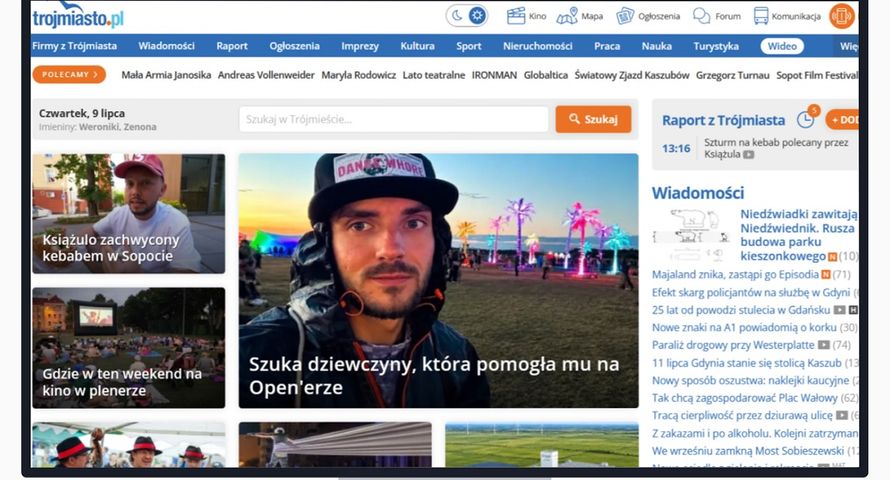Click video icon beside Szturm na kebab

coord(749,154)
